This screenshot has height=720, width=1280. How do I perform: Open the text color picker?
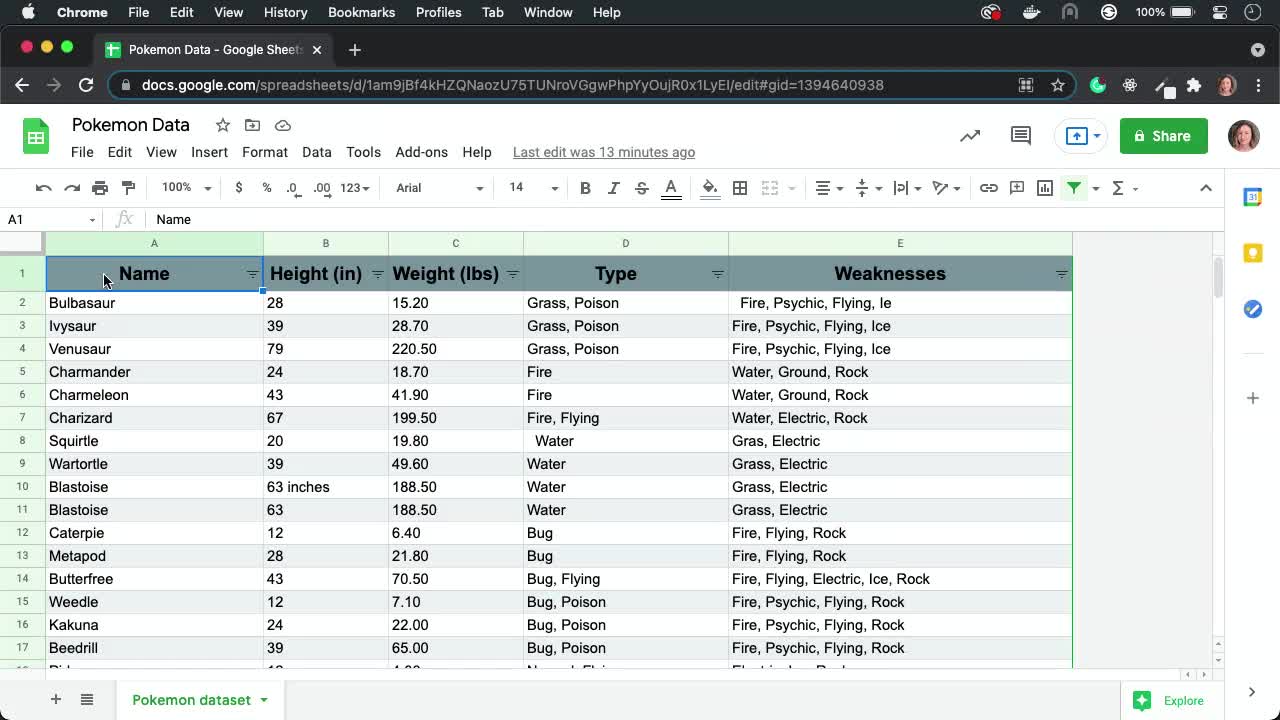tap(671, 188)
